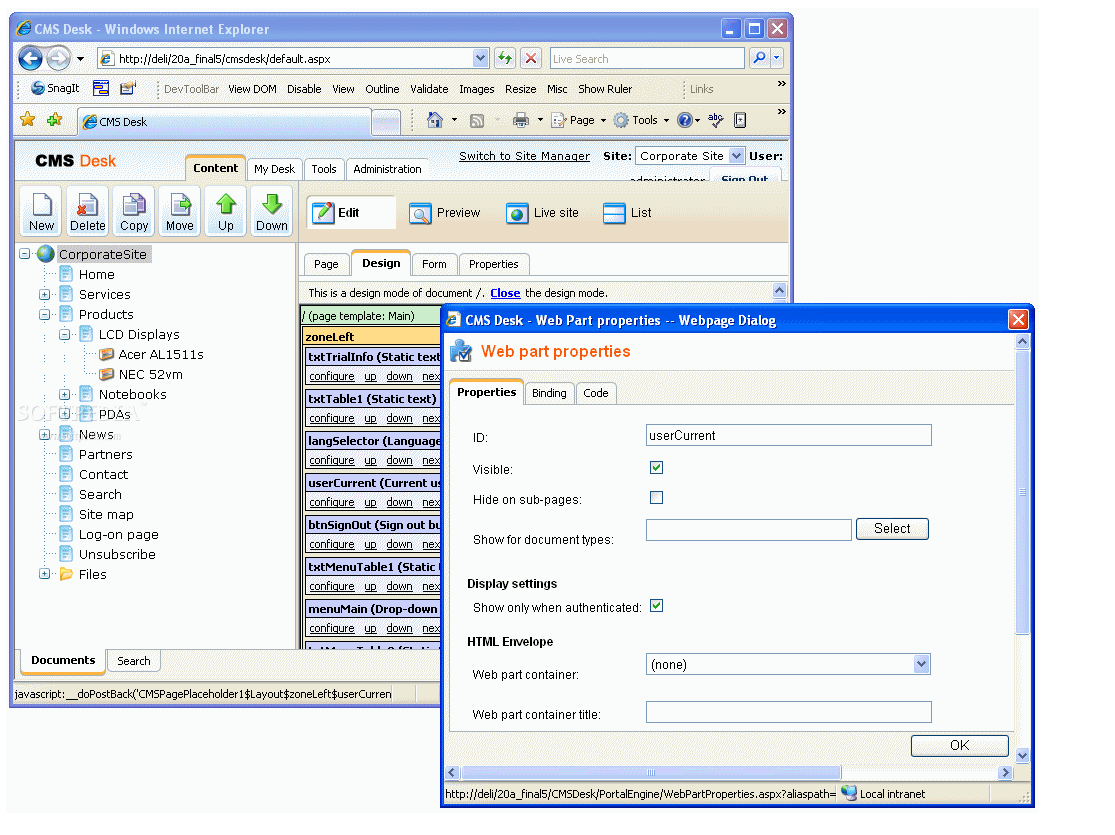Open the Web part container dropdown
The image size is (1115, 835).
(921, 664)
